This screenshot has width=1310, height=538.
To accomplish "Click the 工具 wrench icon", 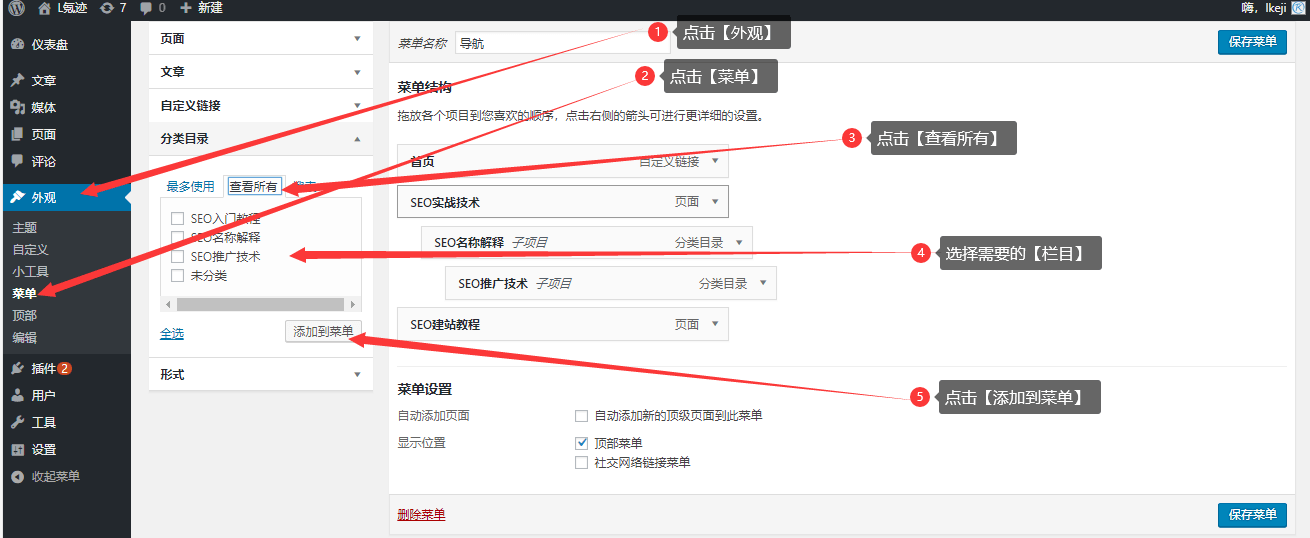I will pyautogui.click(x=17, y=423).
